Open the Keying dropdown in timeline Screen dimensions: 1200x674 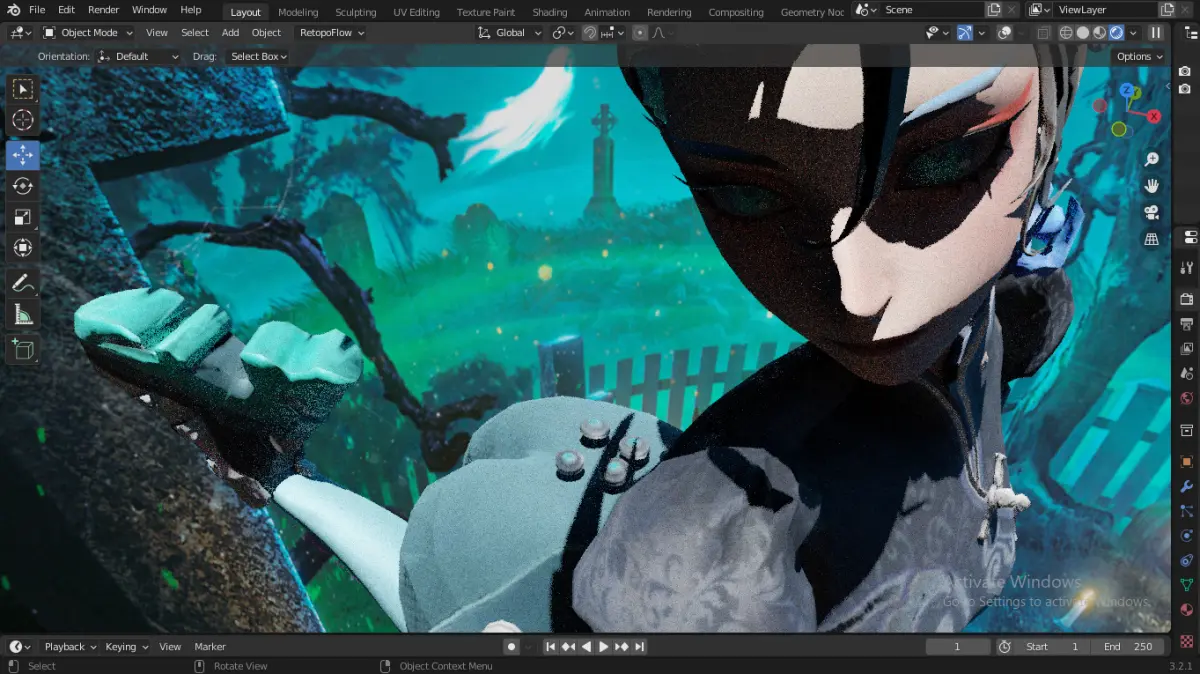pyautogui.click(x=126, y=646)
